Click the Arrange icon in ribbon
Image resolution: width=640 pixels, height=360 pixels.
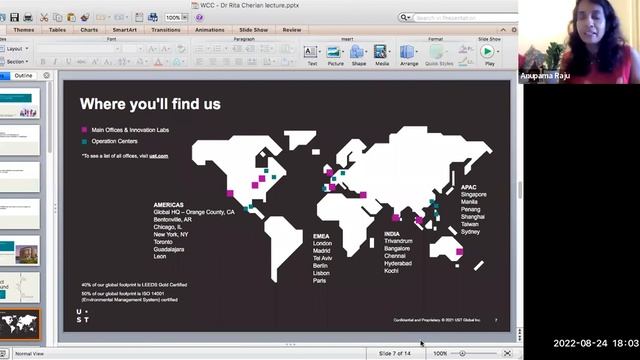pyautogui.click(x=407, y=52)
